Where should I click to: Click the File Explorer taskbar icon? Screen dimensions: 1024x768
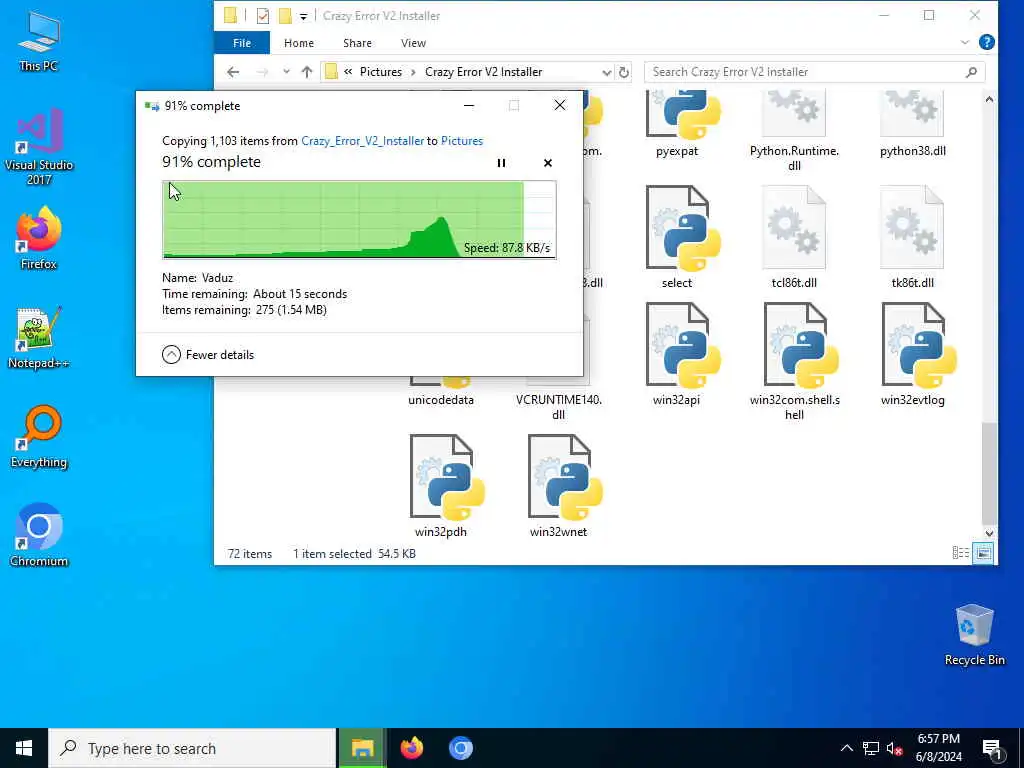[x=362, y=748]
